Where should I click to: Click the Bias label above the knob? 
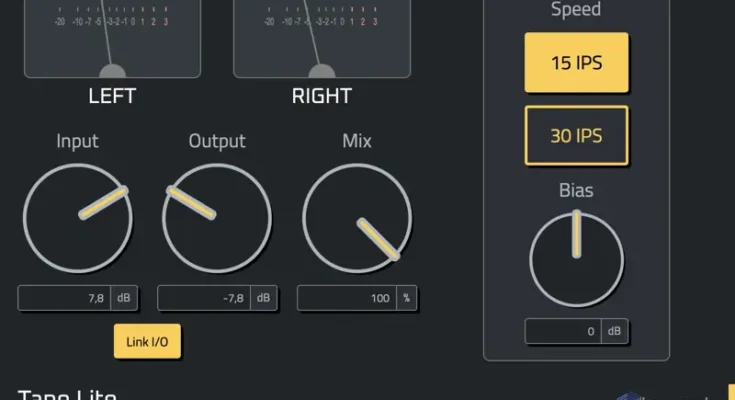[x=576, y=190]
